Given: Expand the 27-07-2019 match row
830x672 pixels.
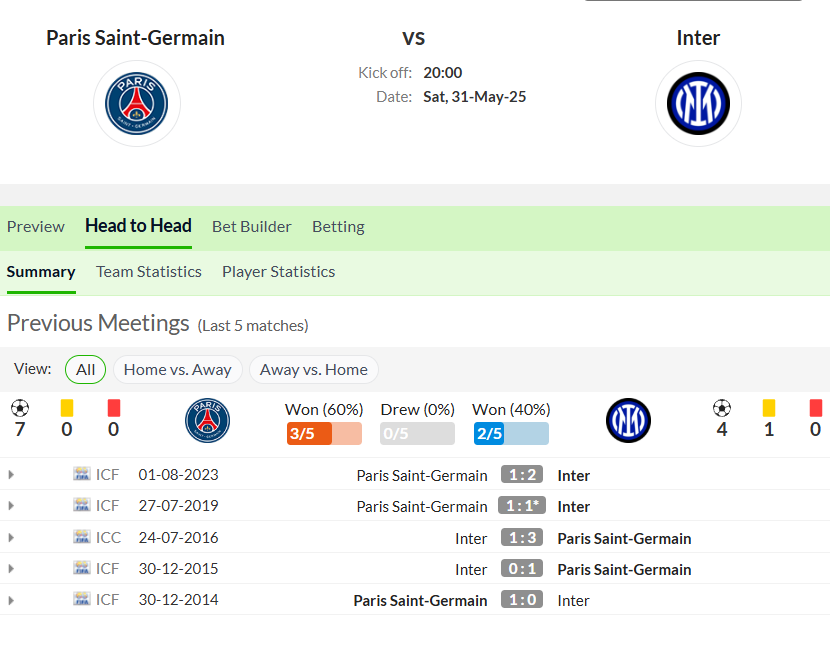Looking at the screenshot, I should [11, 505].
